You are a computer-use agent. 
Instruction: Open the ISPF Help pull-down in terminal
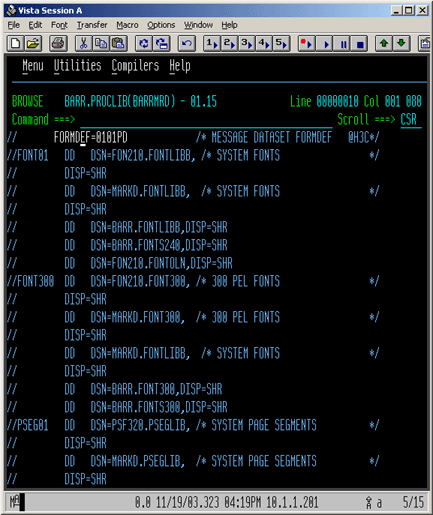click(180, 66)
